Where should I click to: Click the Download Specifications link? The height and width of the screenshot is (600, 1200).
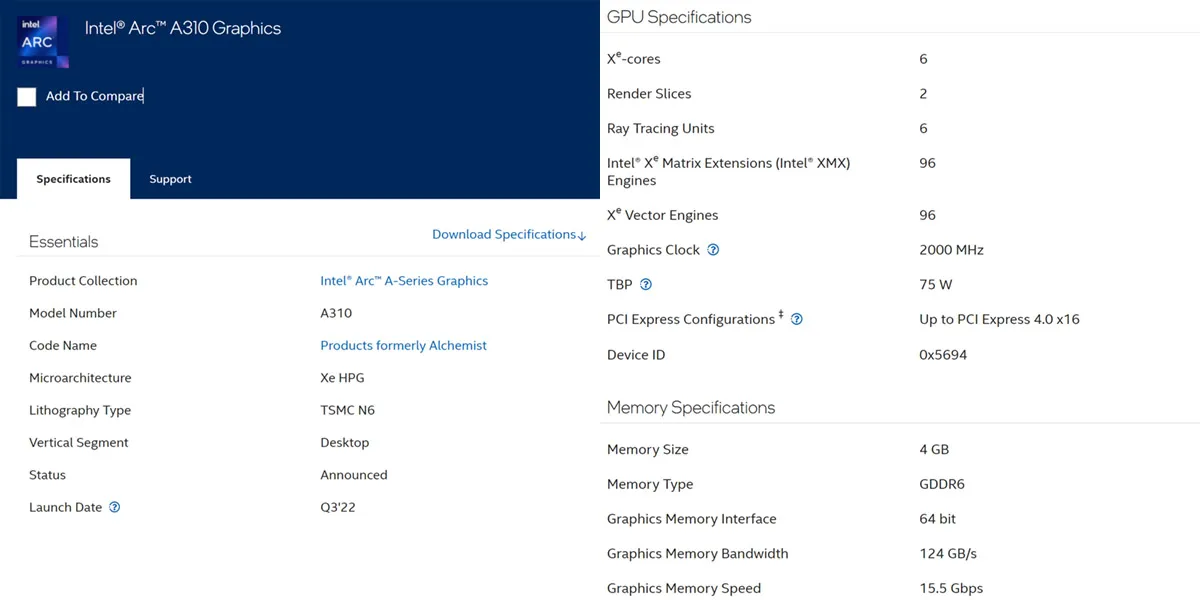(509, 234)
